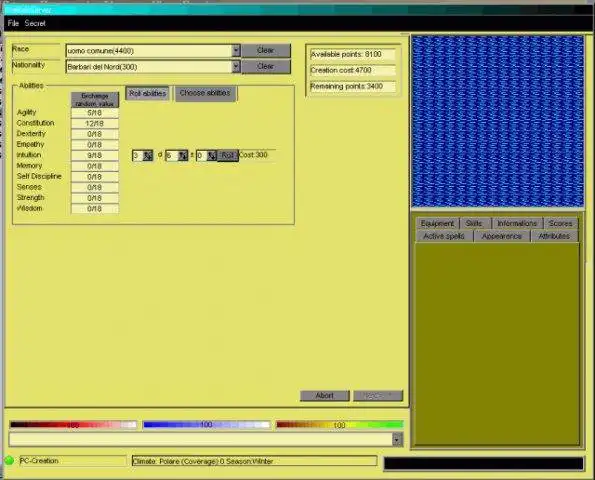Click the Memory value 0/18
Viewport: 595px width, 480px height.
click(x=95, y=166)
